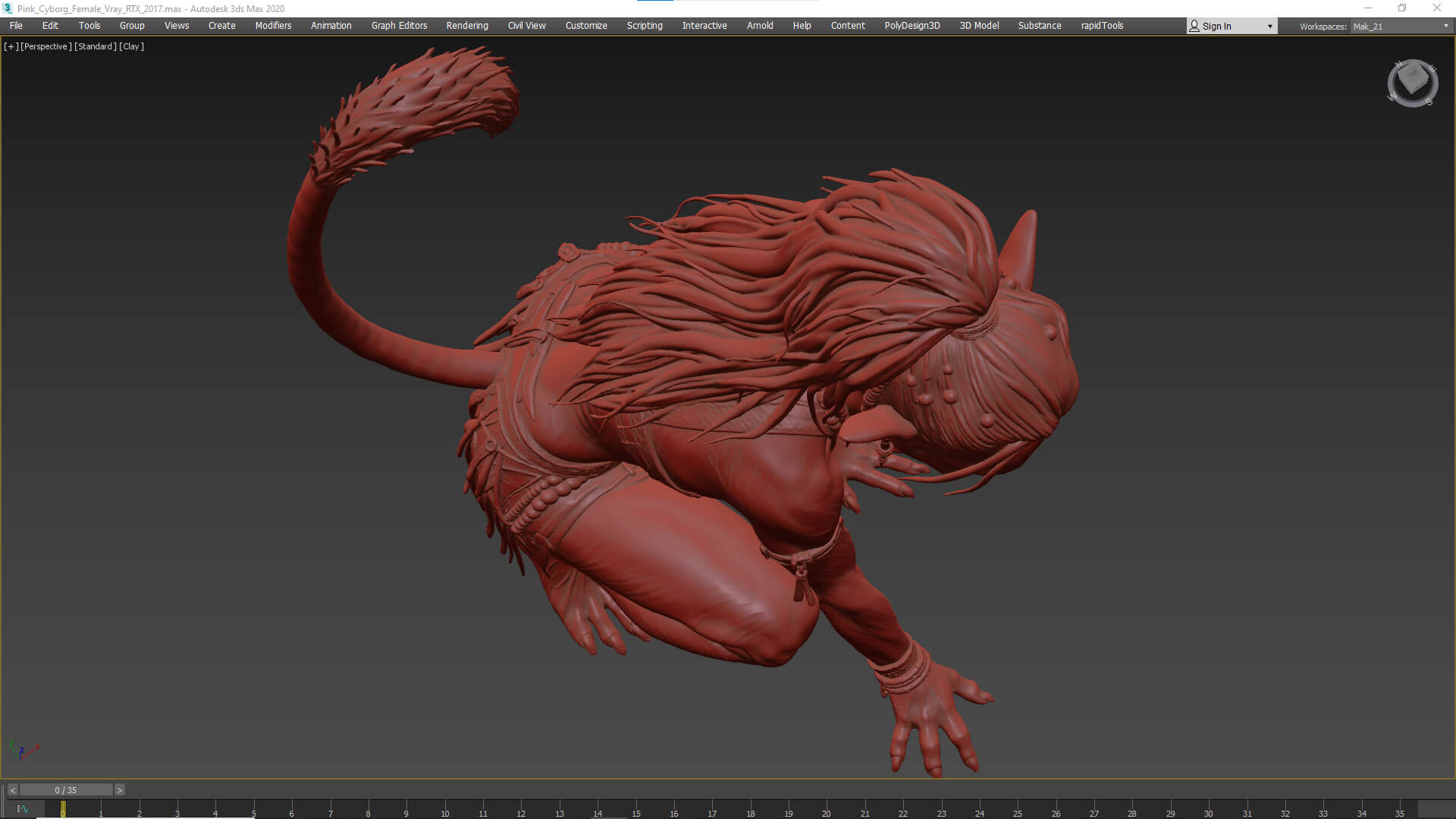
Task: Open the Create menu
Action: pyautogui.click(x=222, y=26)
